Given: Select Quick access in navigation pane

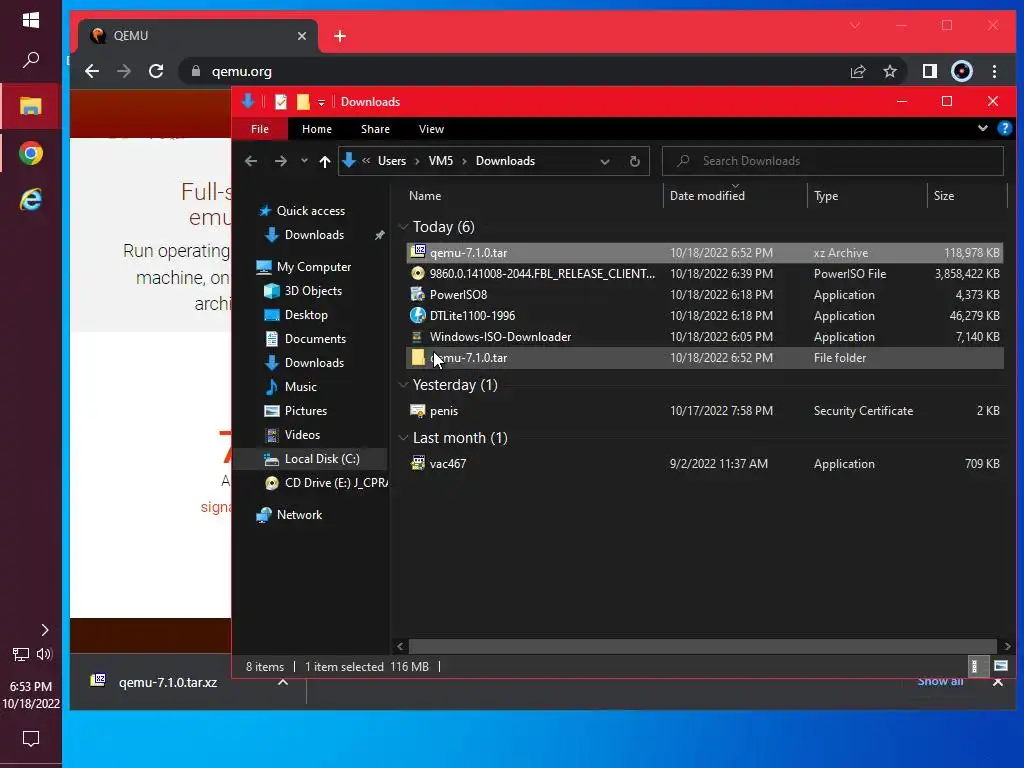Looking at the screenshot, I should (x=311, y=211).
